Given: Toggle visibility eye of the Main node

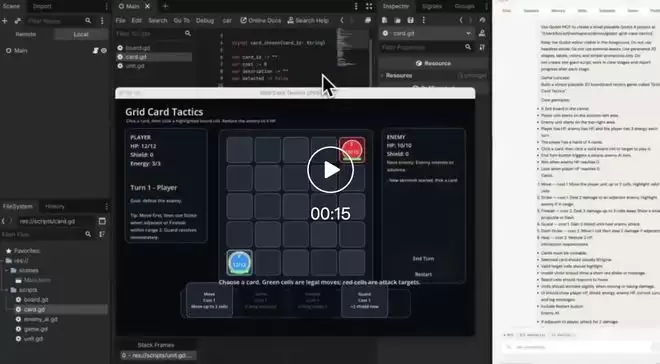Looking at the screenshot, I should click(104, 50).
